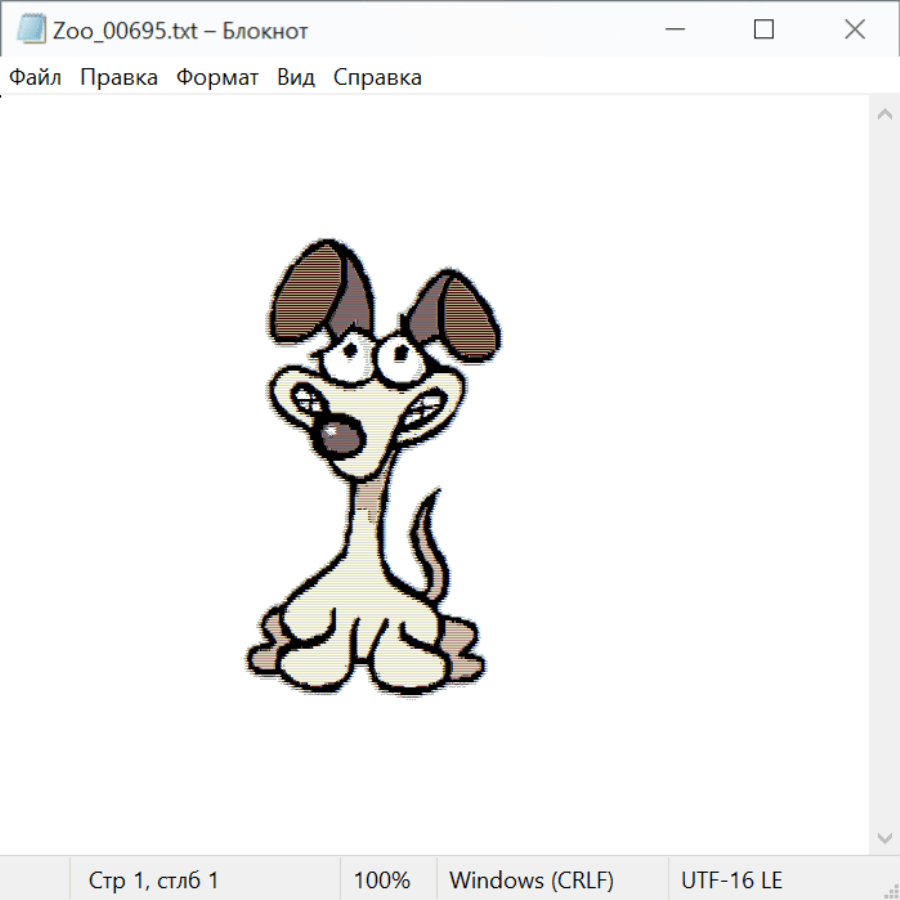Open the Файл menu
Image resolution: width=900 pixels, height=900 pixels.
click(35, 78)
